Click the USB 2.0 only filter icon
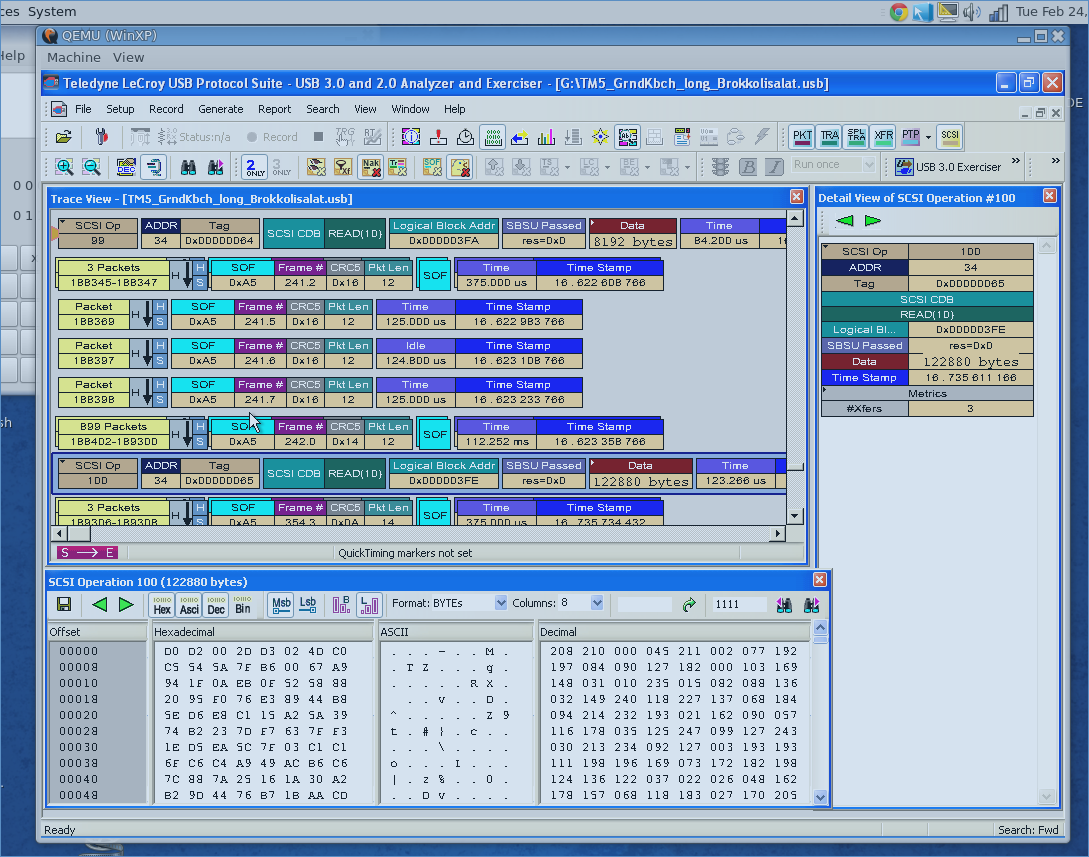 pos(255,167)
